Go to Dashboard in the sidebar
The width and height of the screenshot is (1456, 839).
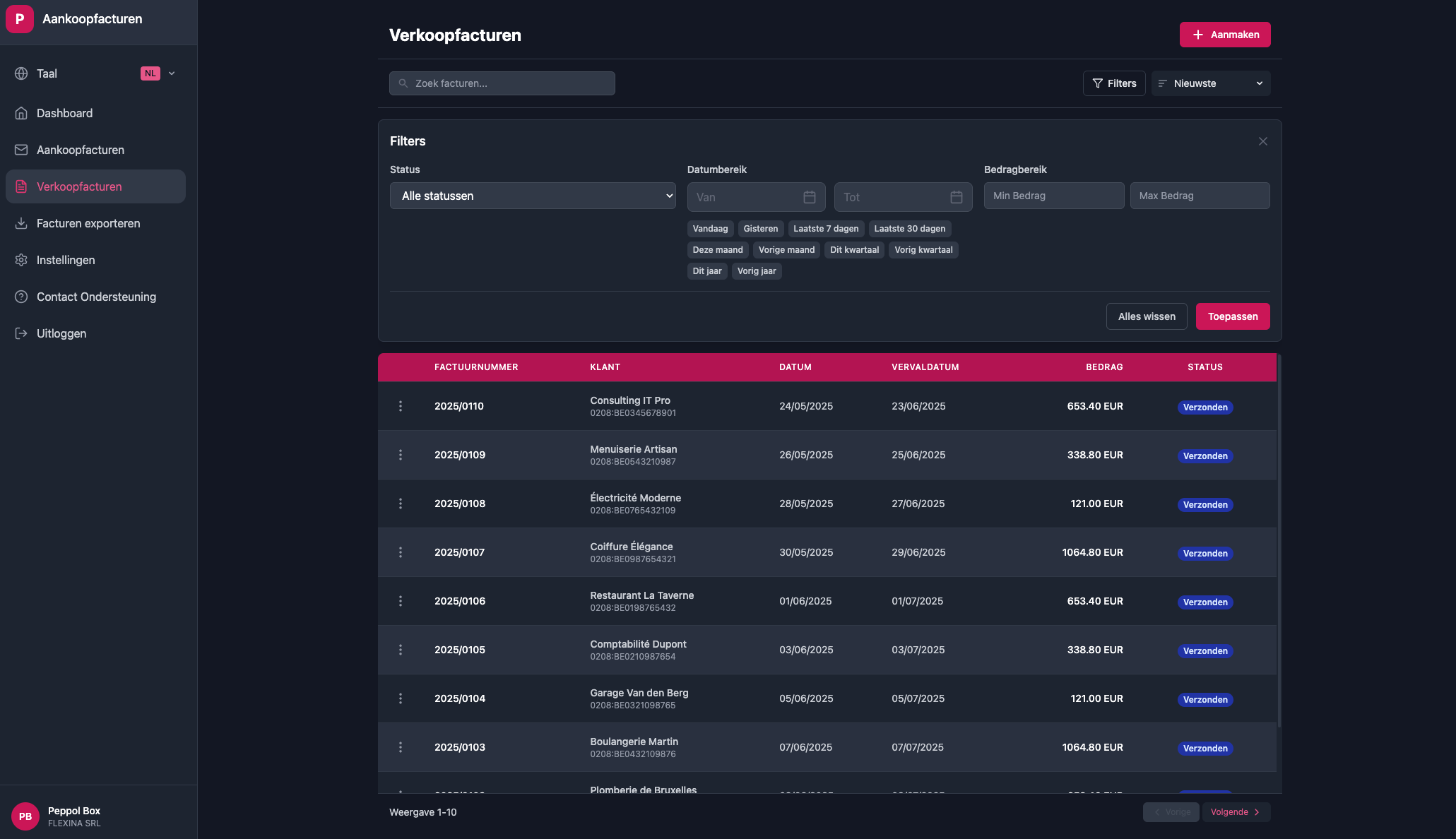95,113
